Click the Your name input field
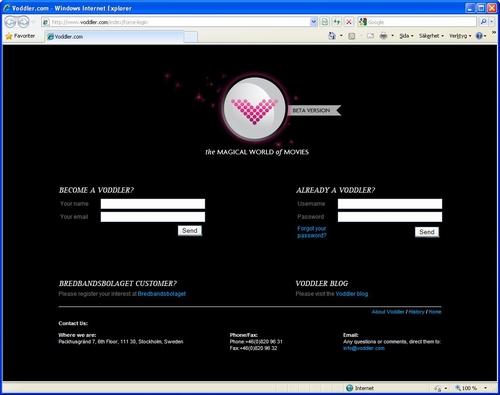The width and height of the screenshot is (500, 395). pos(153,204)
